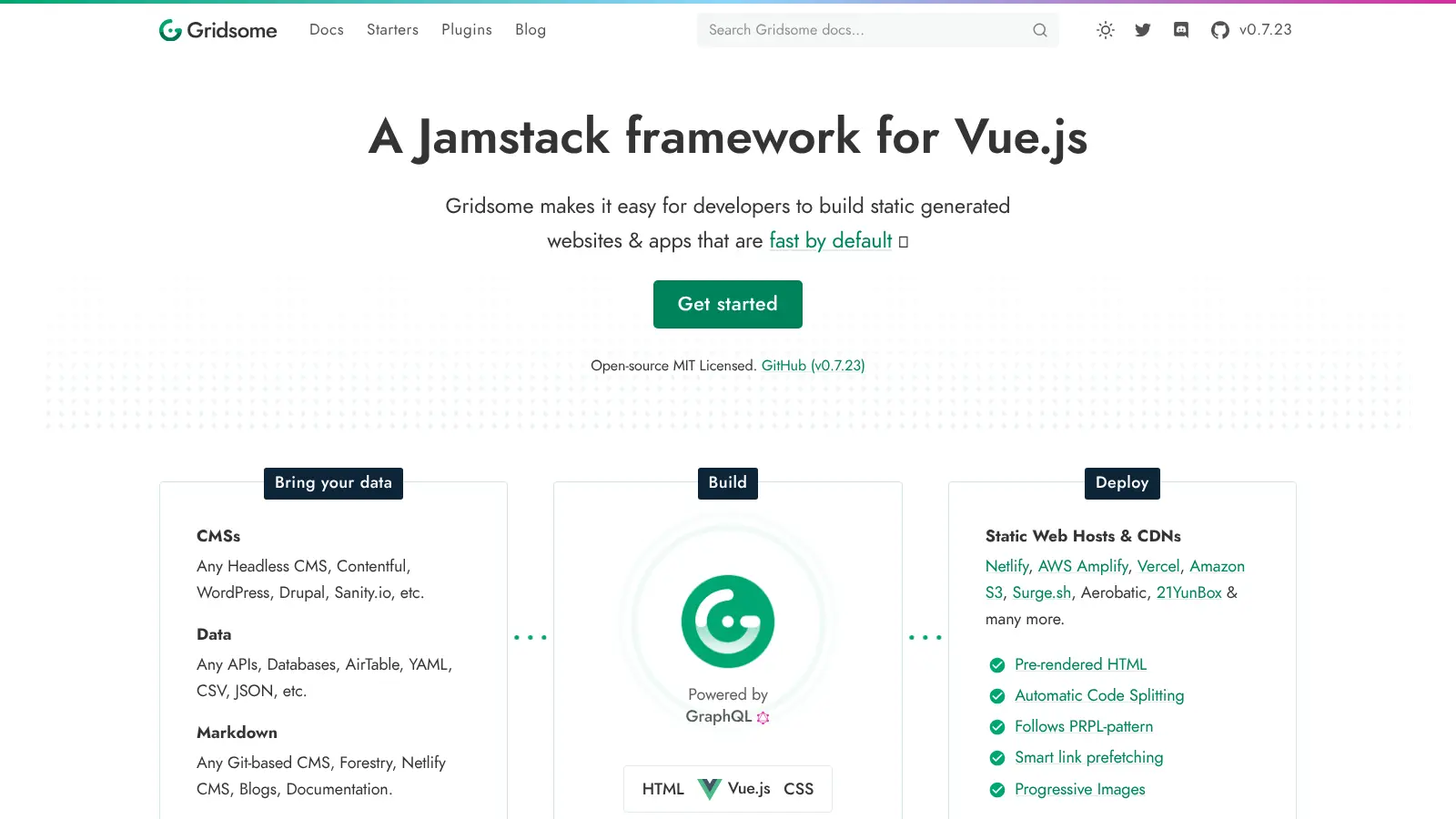Click Open-source MIT Licensed text
Viewport: 1456px width, 819px height.
(x=673, y=366)
